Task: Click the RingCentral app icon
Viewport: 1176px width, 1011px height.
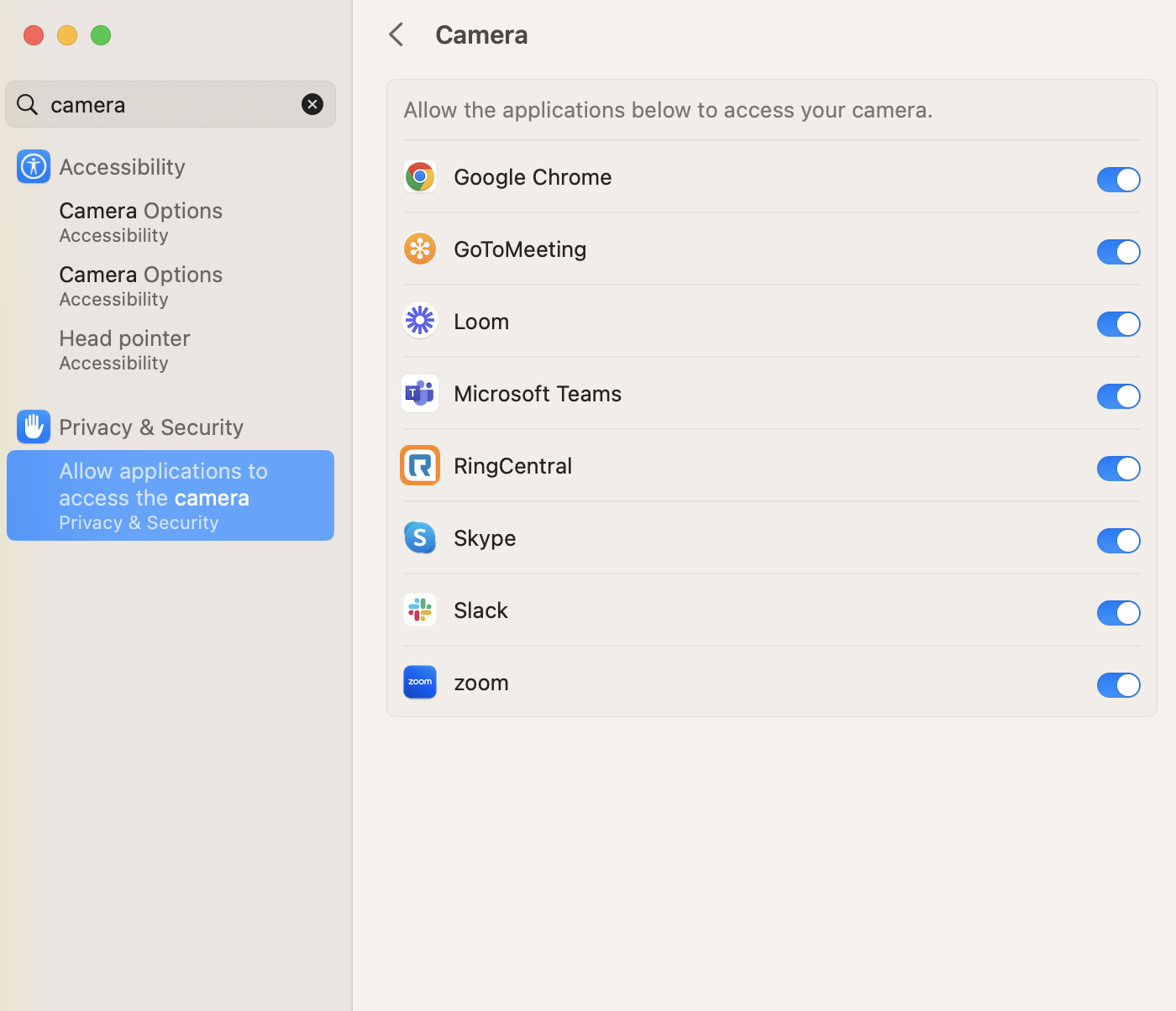Action: 420,465
